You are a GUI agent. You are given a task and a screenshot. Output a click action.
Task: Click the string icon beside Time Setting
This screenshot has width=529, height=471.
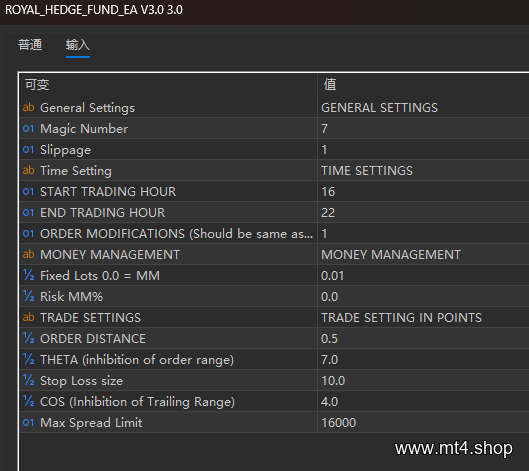pos(29,170)
